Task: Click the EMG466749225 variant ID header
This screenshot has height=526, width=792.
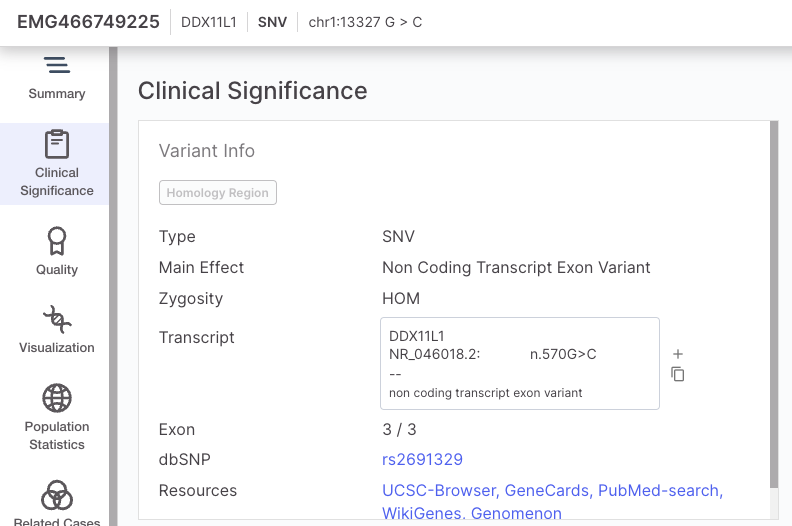Action: click(88, 22)
